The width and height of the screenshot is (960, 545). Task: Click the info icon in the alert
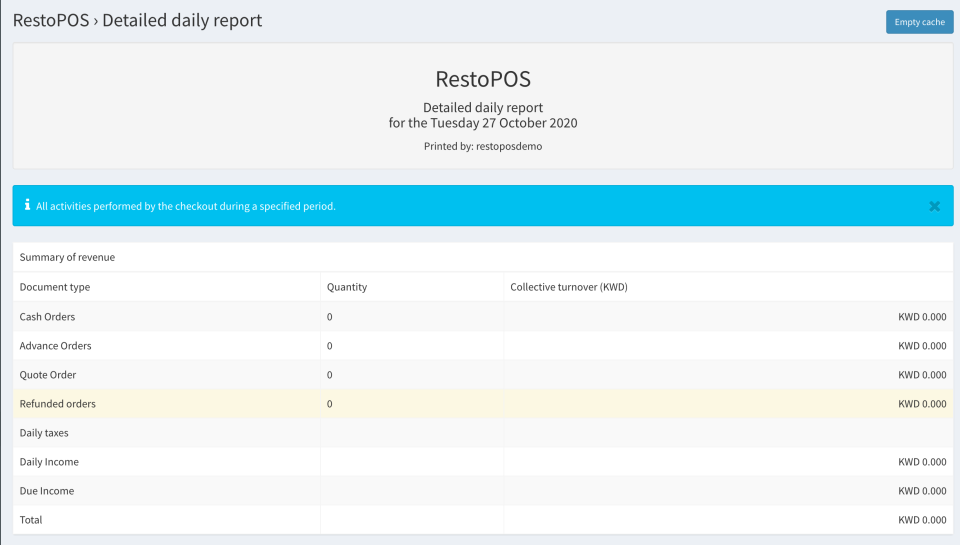coord(27,205)
